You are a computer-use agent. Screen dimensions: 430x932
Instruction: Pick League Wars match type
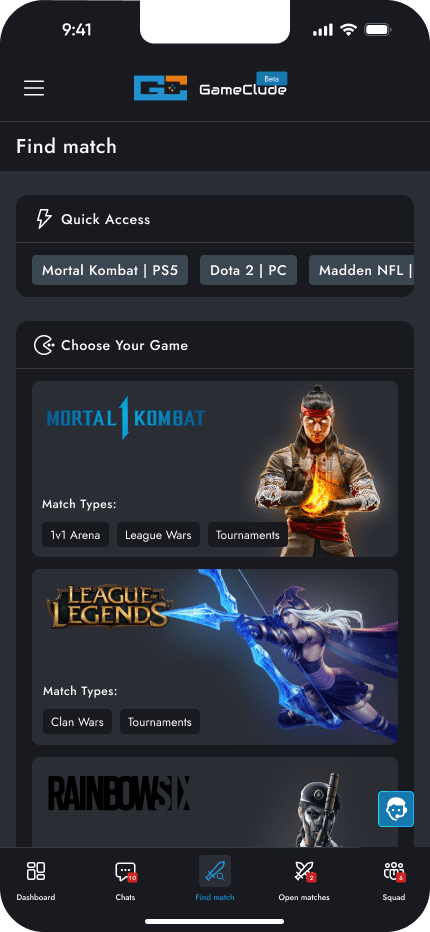point(158,535)
